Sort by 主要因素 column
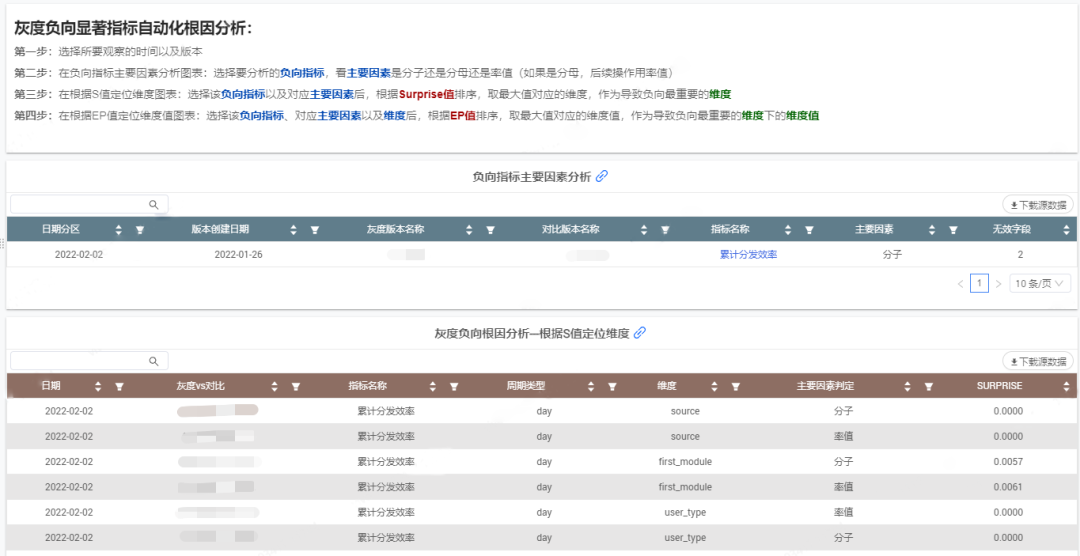 tap(933, 229)
